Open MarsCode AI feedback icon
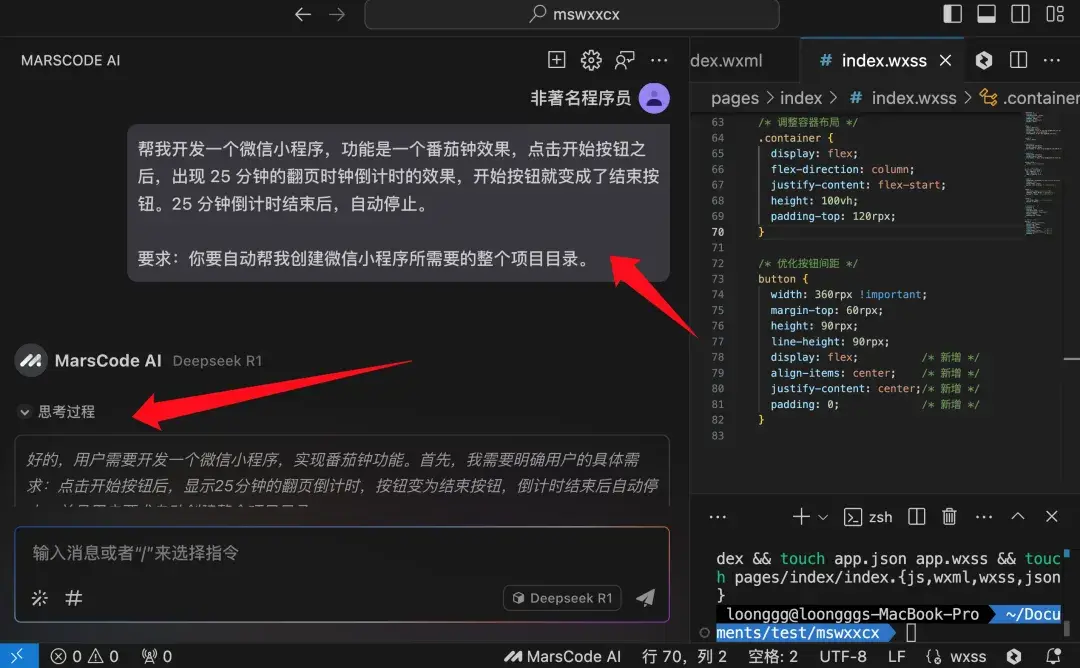 625,60
